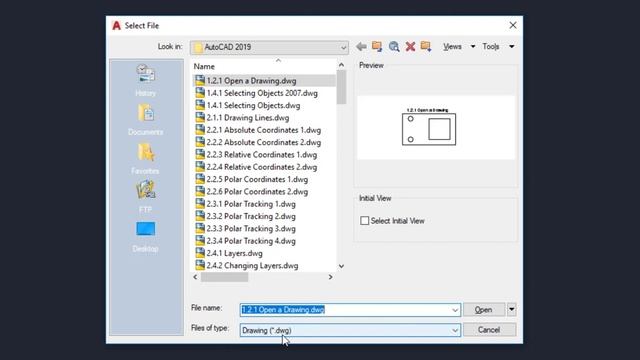Select 1.4.1 Selecting Objects.dwg
Viewport: 640px width, 360px height.
coord(253,105)
